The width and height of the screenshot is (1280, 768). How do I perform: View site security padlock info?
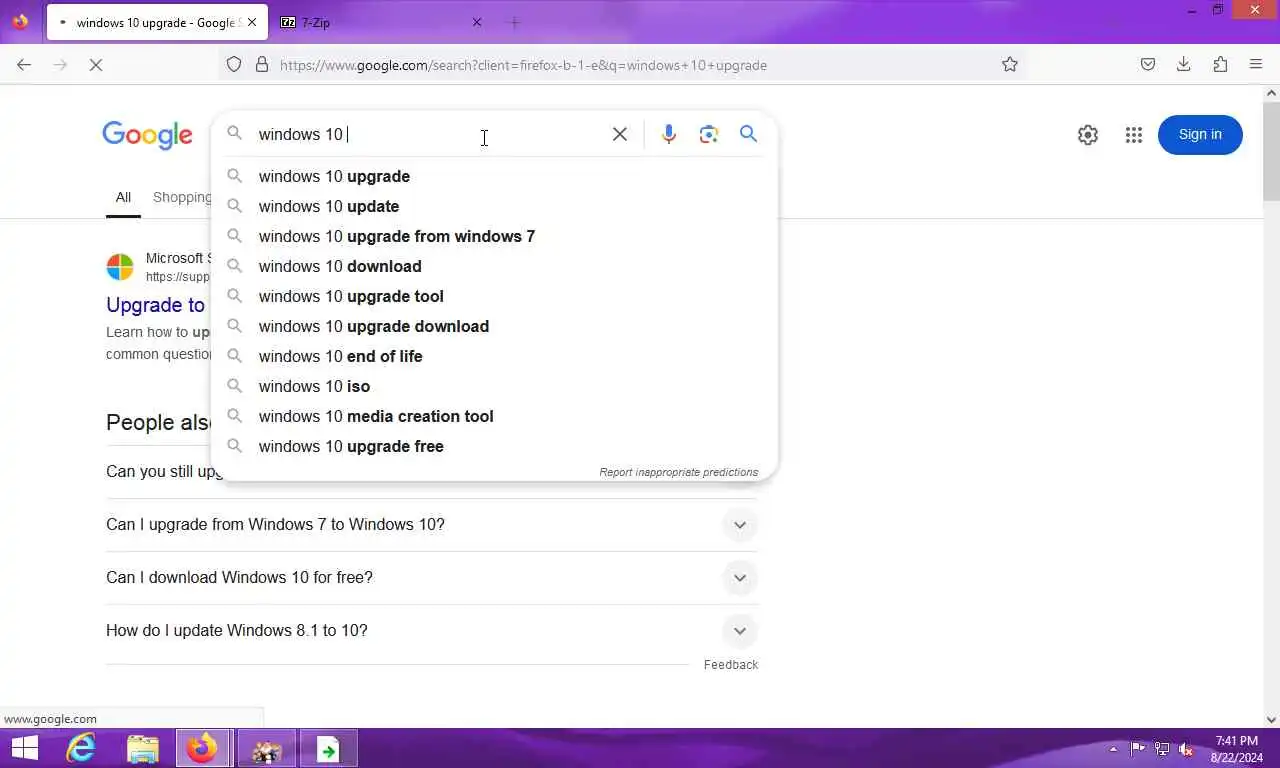(262, 65)
